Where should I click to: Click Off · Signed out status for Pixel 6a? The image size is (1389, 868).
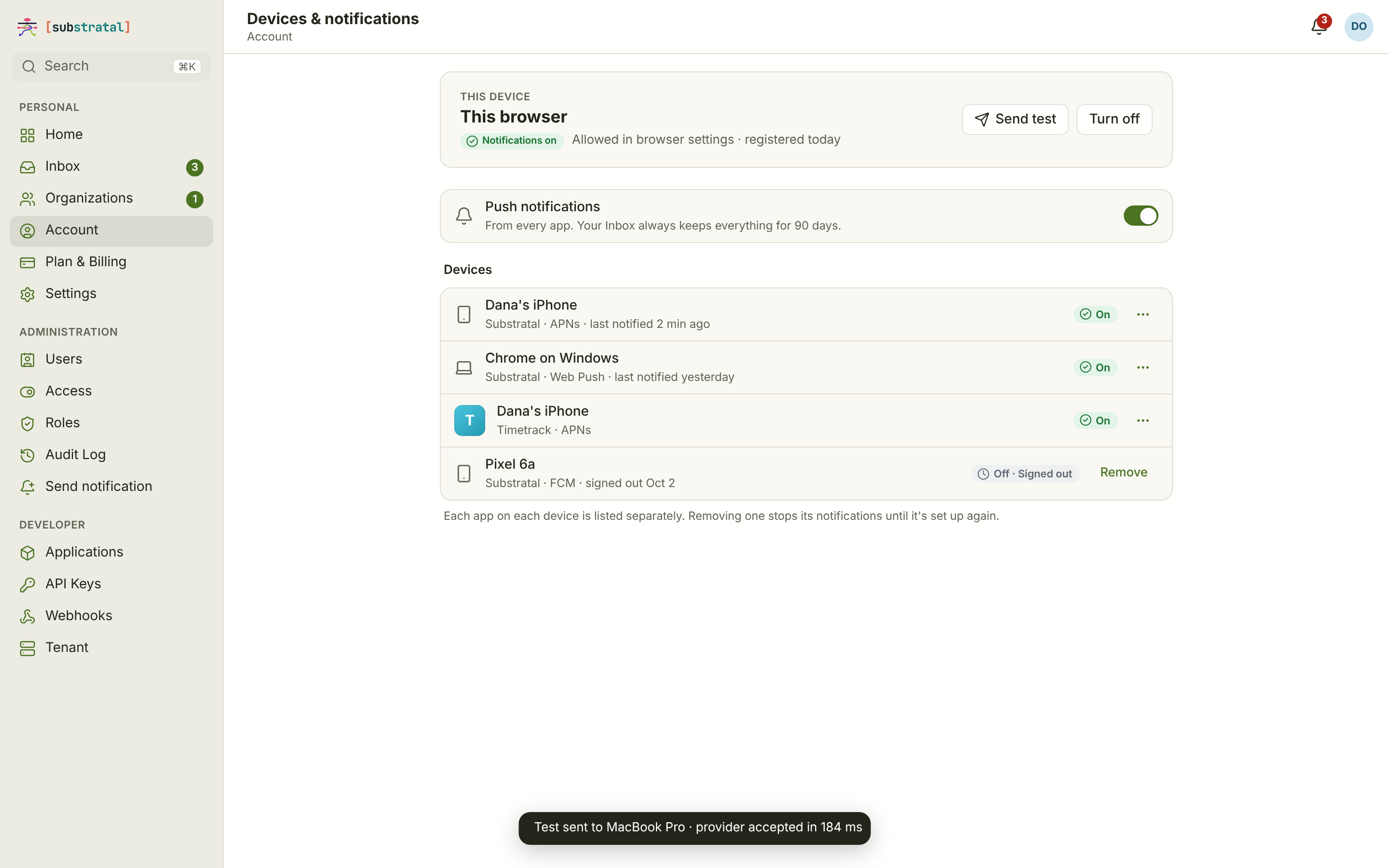click(1025, 474)
